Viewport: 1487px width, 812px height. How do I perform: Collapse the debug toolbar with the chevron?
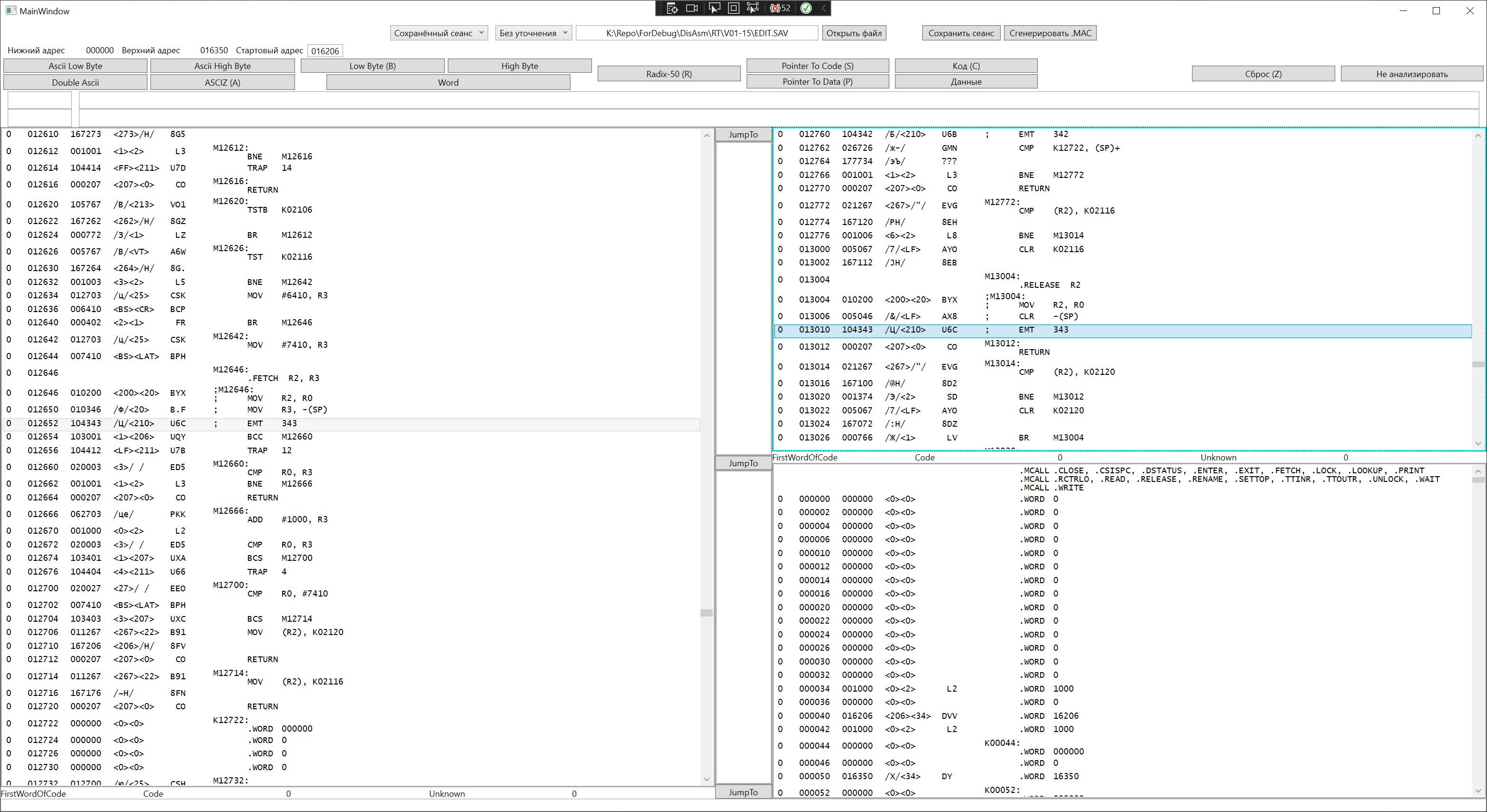(x=823, y=8)
